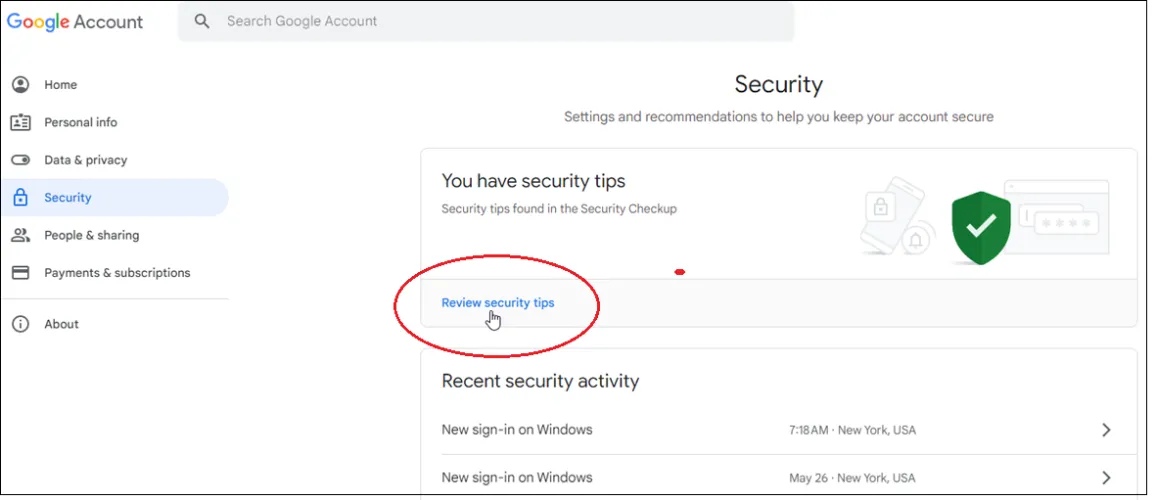Open the Personal info section
Viewport: 1155px width, 500px height.
[x=80, y=122]
